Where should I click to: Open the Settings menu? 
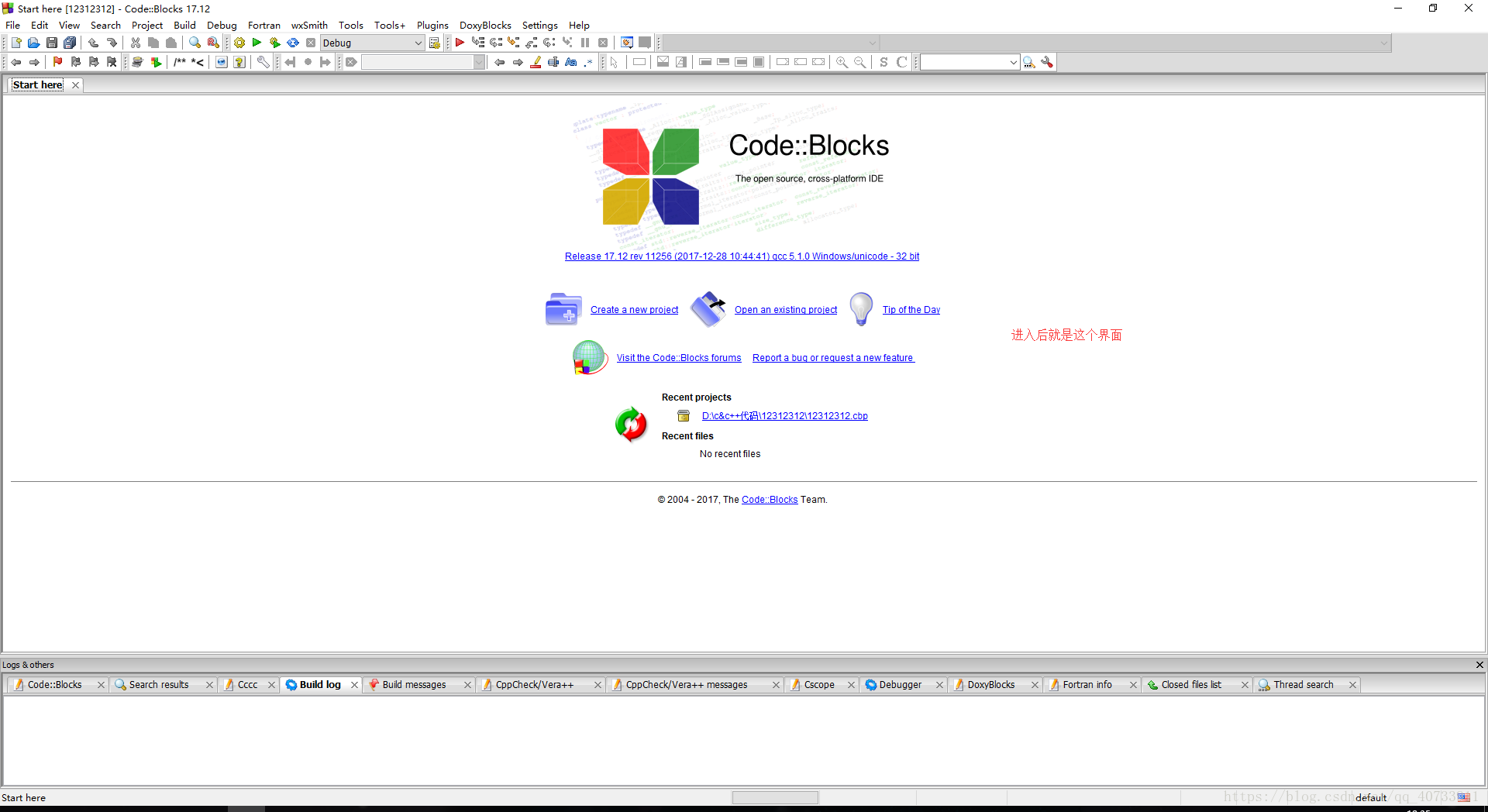pos(539,25)
